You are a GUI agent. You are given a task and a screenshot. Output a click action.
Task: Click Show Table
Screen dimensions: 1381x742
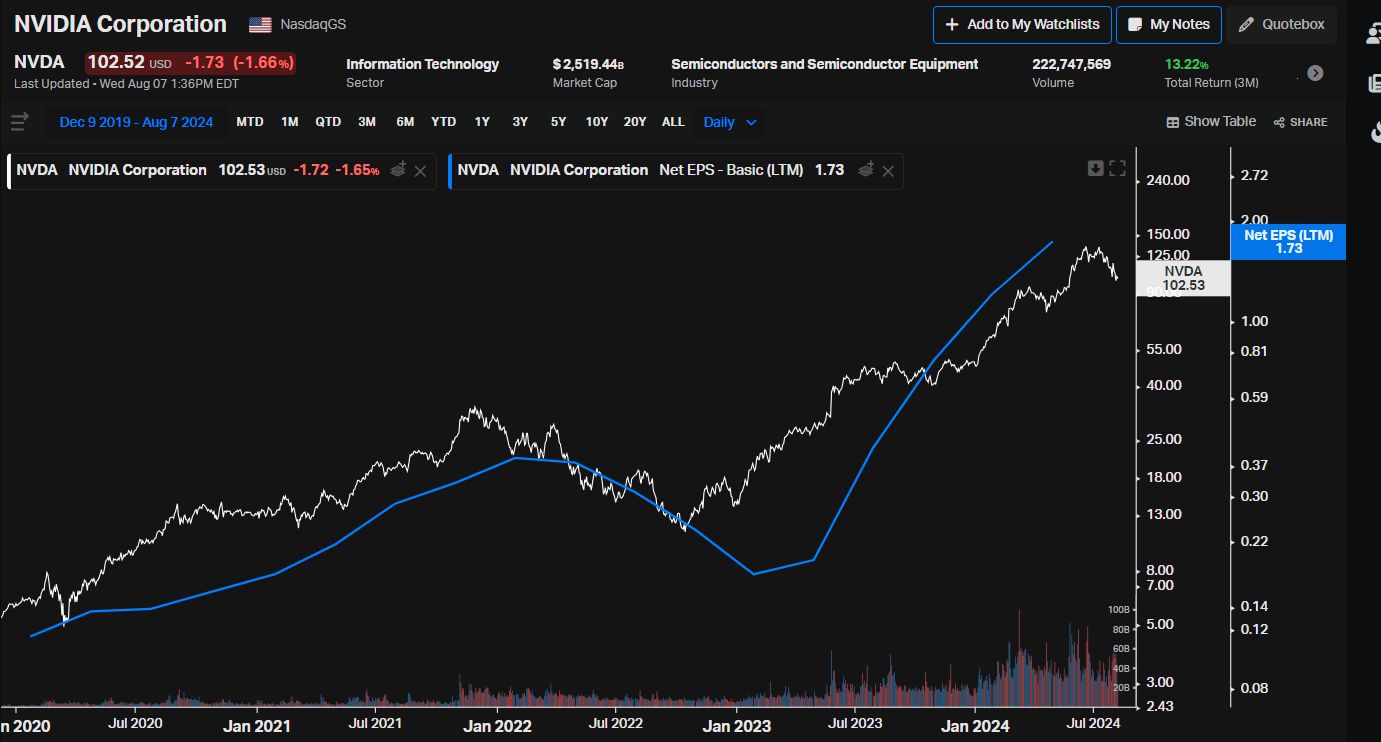click(x=1211, y=122)
